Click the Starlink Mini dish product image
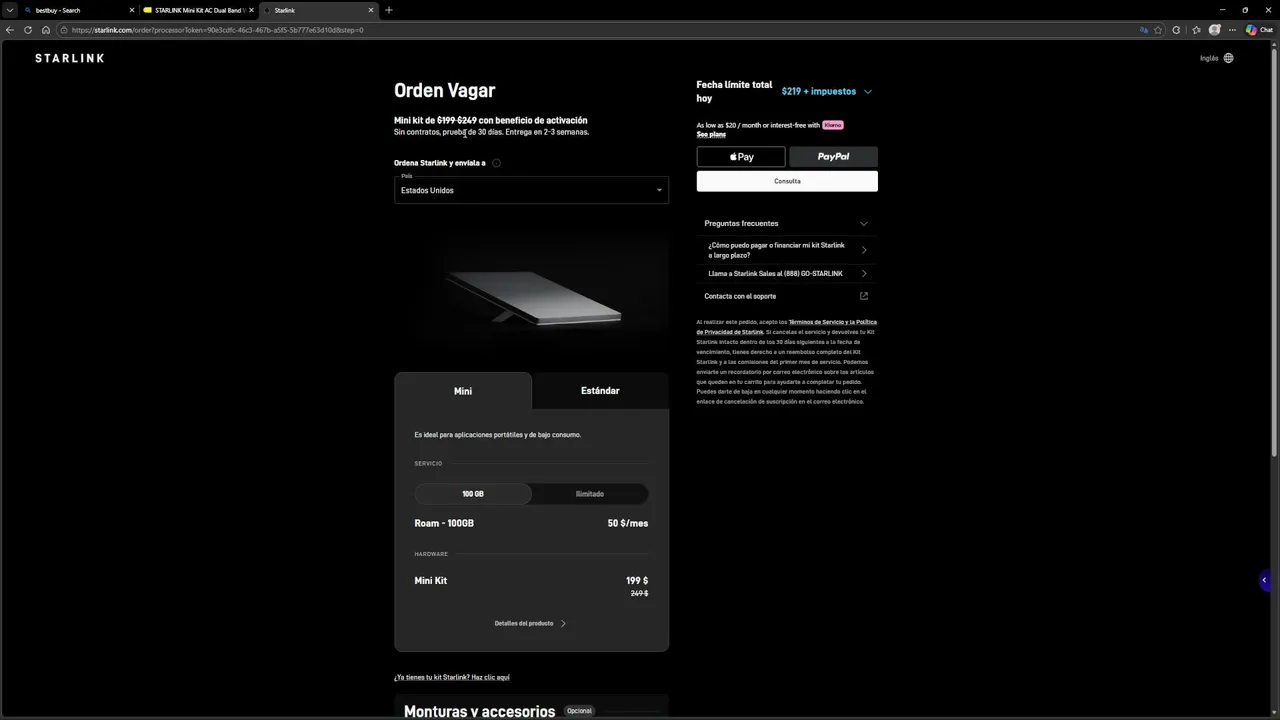Screen dimensions: 1280x720 (534, 297)
